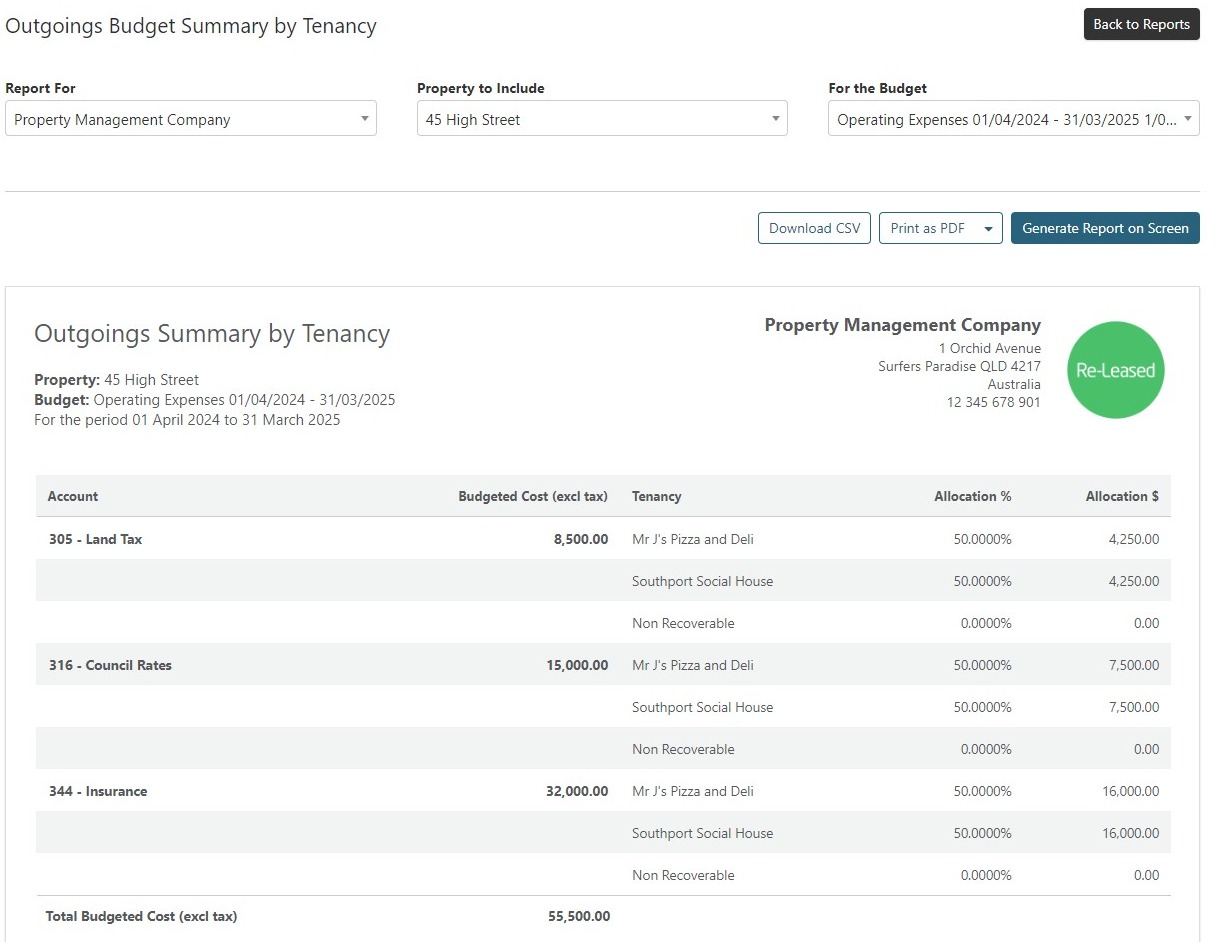Screen dimensions: 1219x942
Task: Select the 316 - Council Rates account
Action: point(110,665)
